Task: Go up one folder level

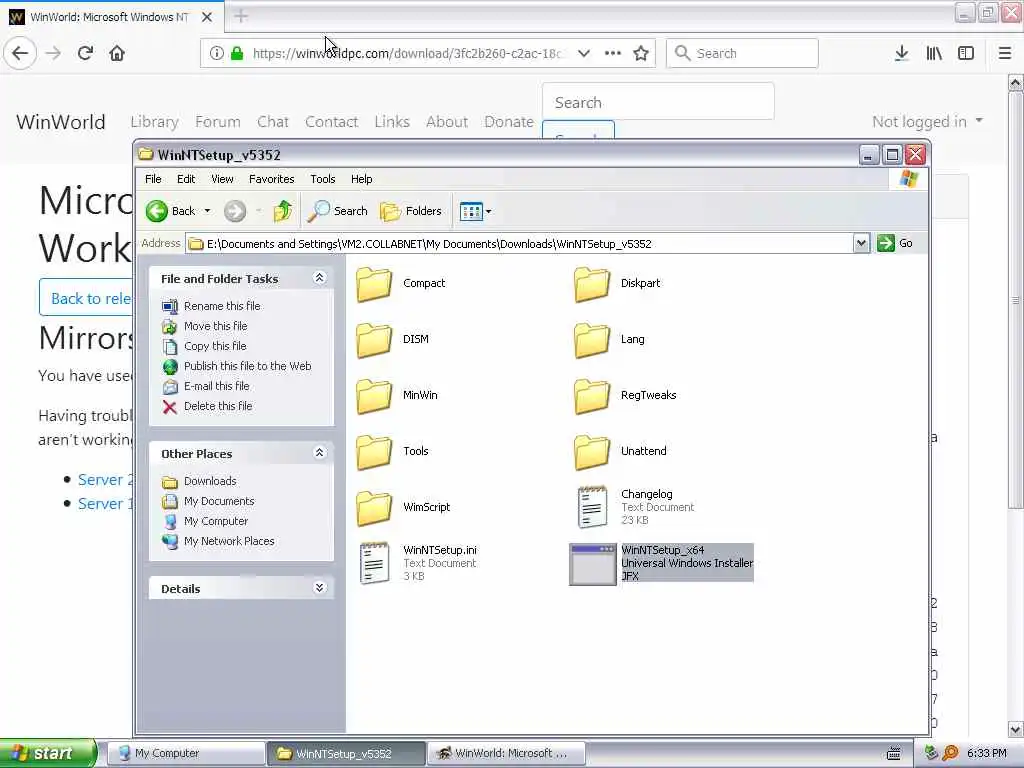Action: 283,211
